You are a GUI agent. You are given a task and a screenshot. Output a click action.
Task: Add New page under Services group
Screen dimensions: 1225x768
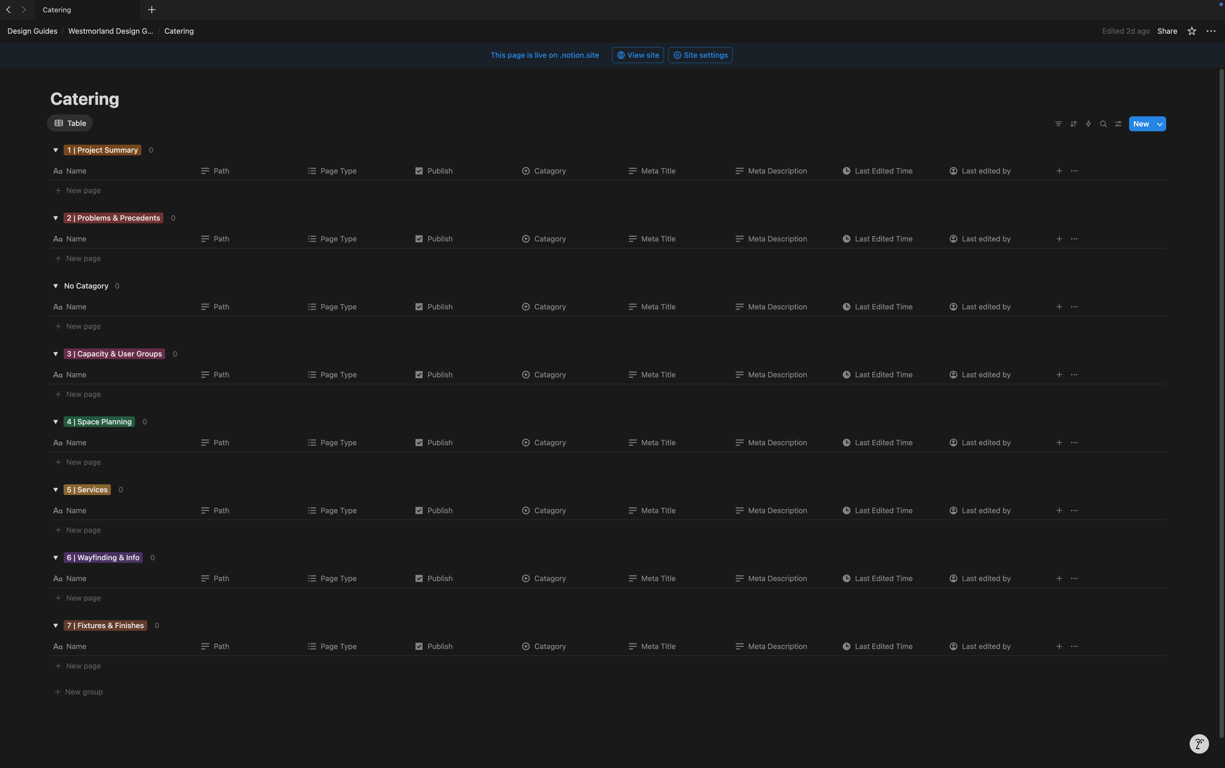click(x=78, y=530)
